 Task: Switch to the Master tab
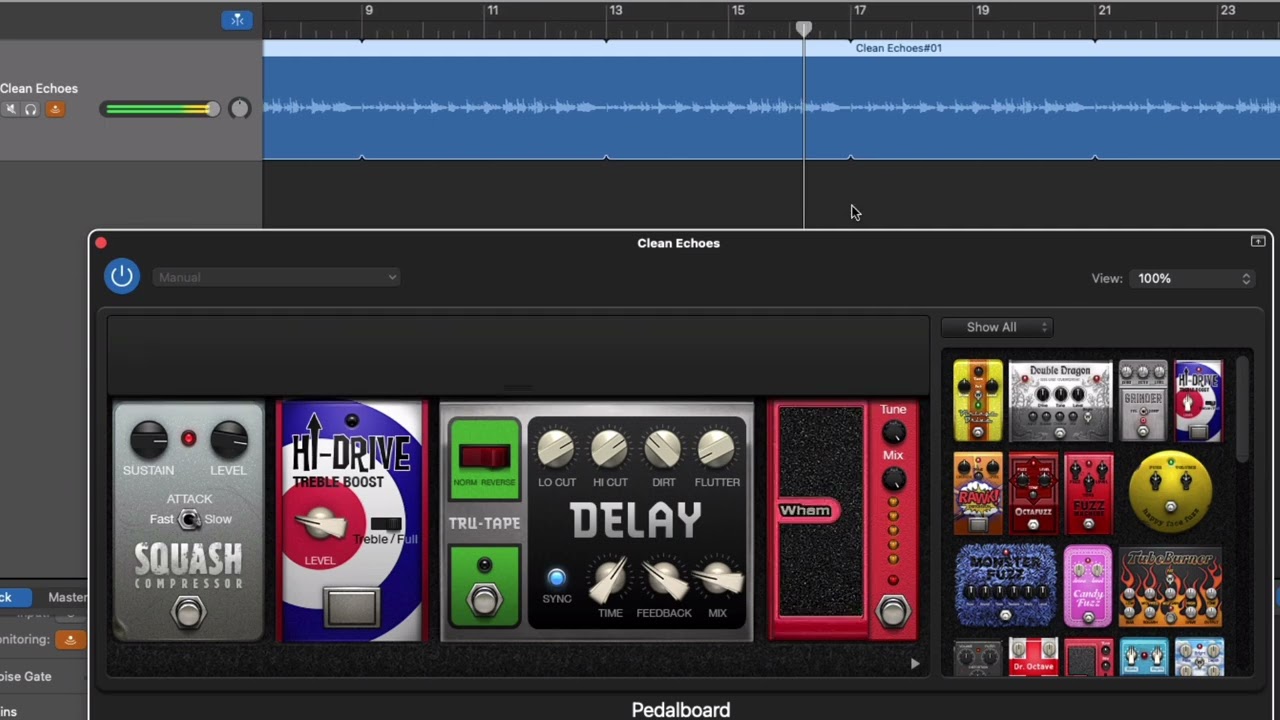point(67,597)
